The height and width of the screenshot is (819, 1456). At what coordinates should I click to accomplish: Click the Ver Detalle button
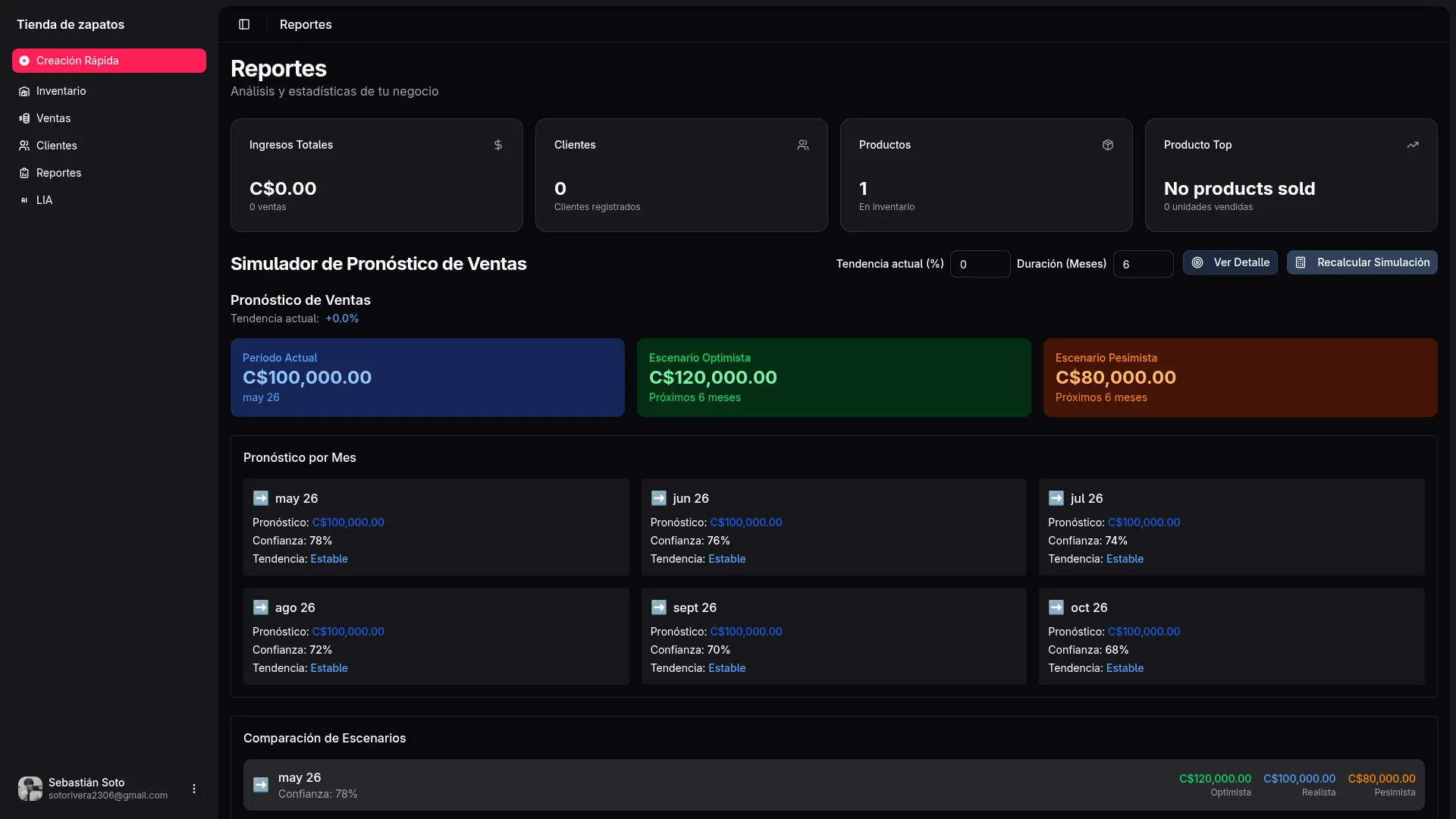pos(1230,262)
